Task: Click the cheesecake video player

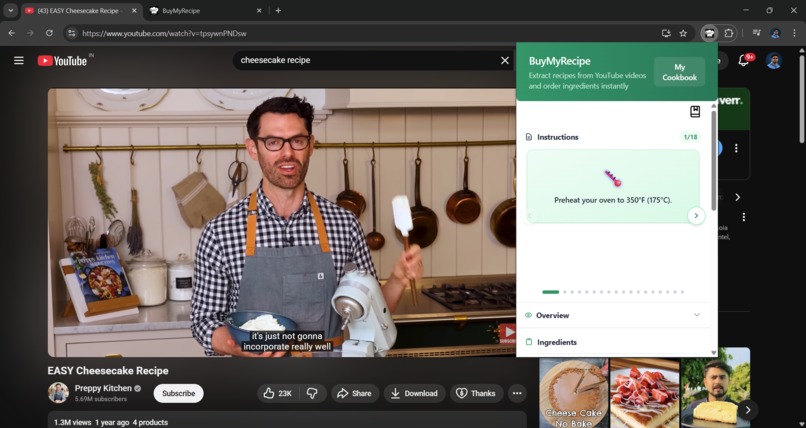Action: point(282,222)
